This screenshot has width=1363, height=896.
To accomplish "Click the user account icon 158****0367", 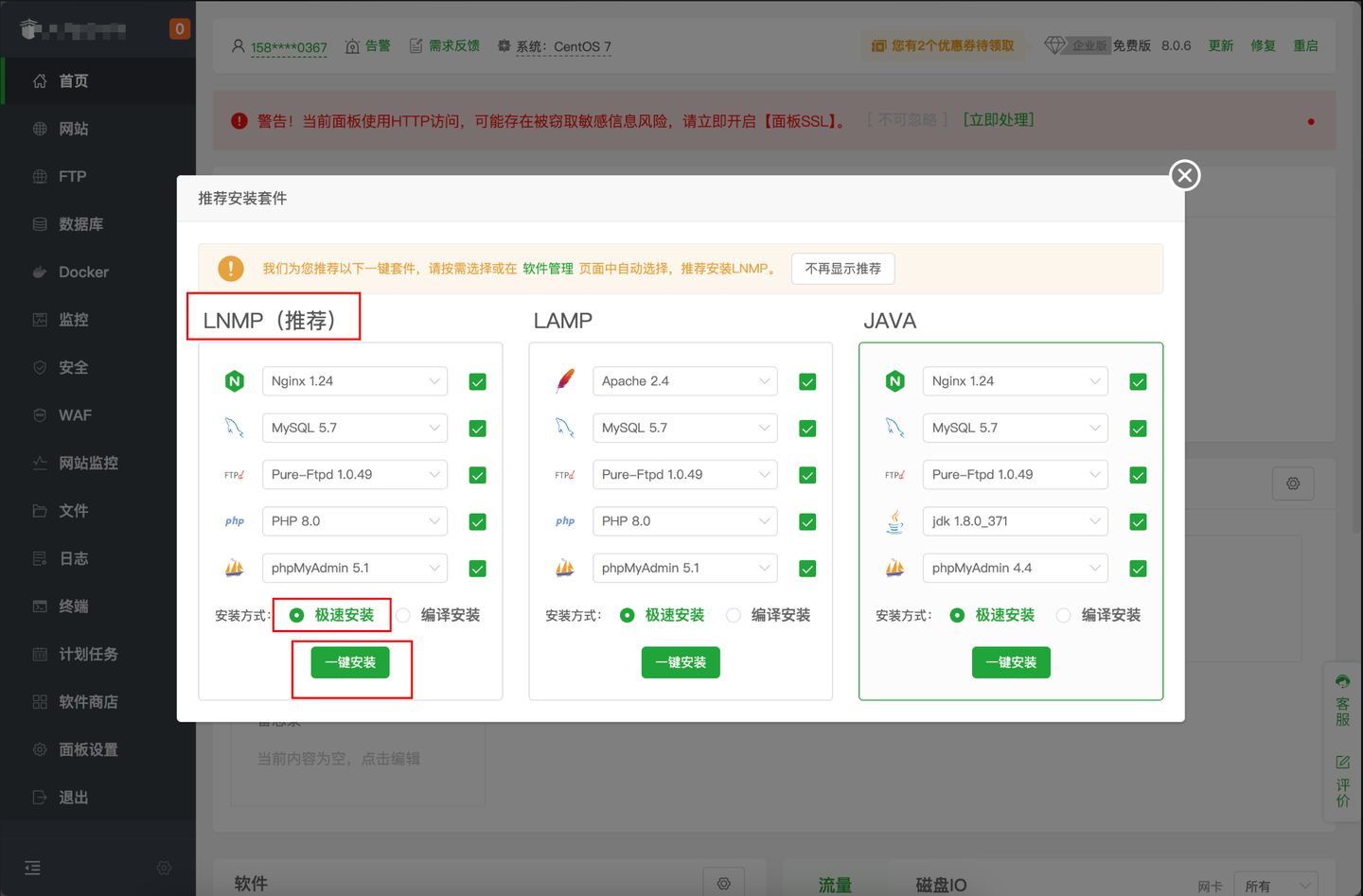I will click(x=239, y=46).
